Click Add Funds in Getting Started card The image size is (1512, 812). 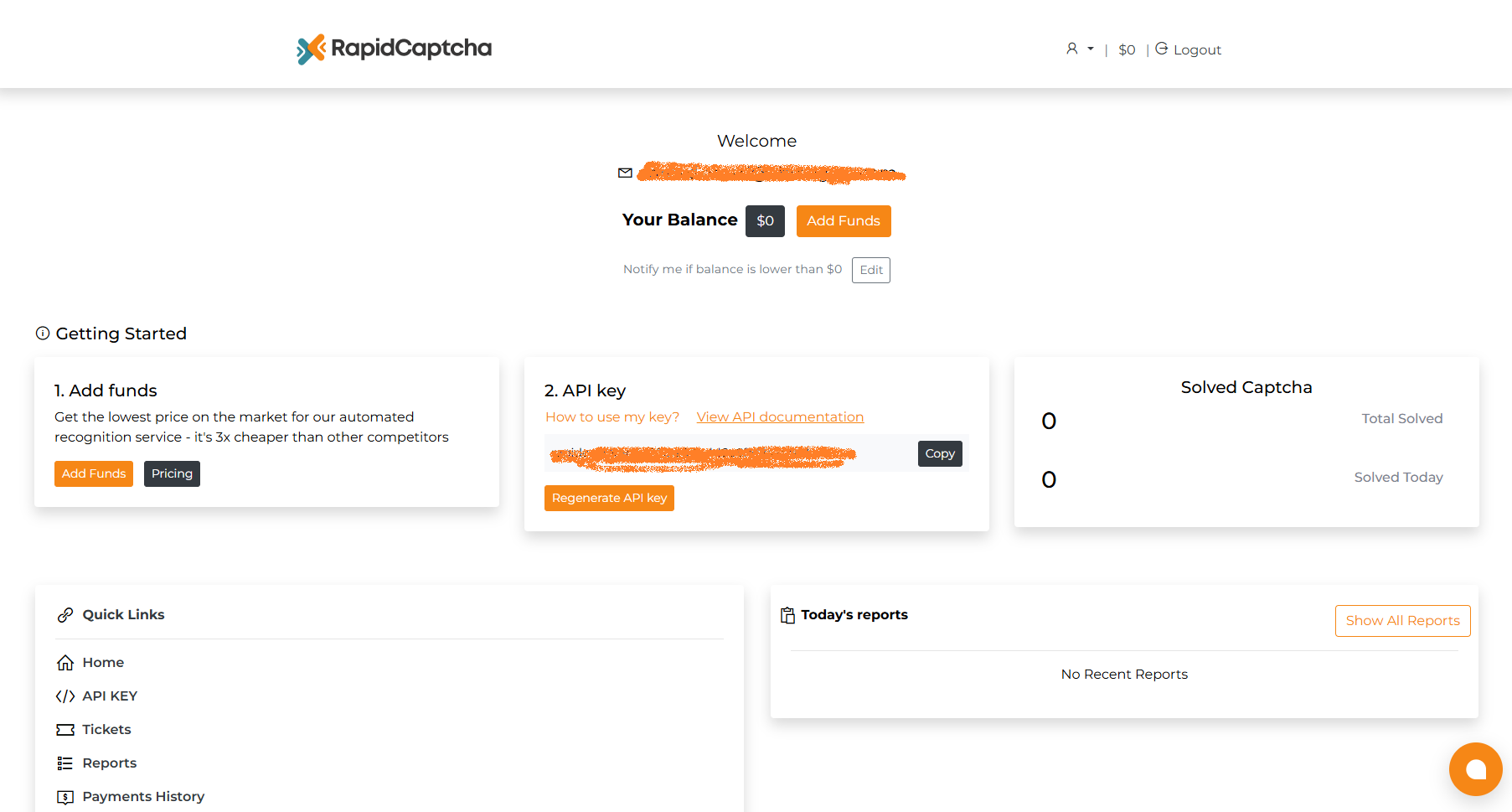point(94,473)
